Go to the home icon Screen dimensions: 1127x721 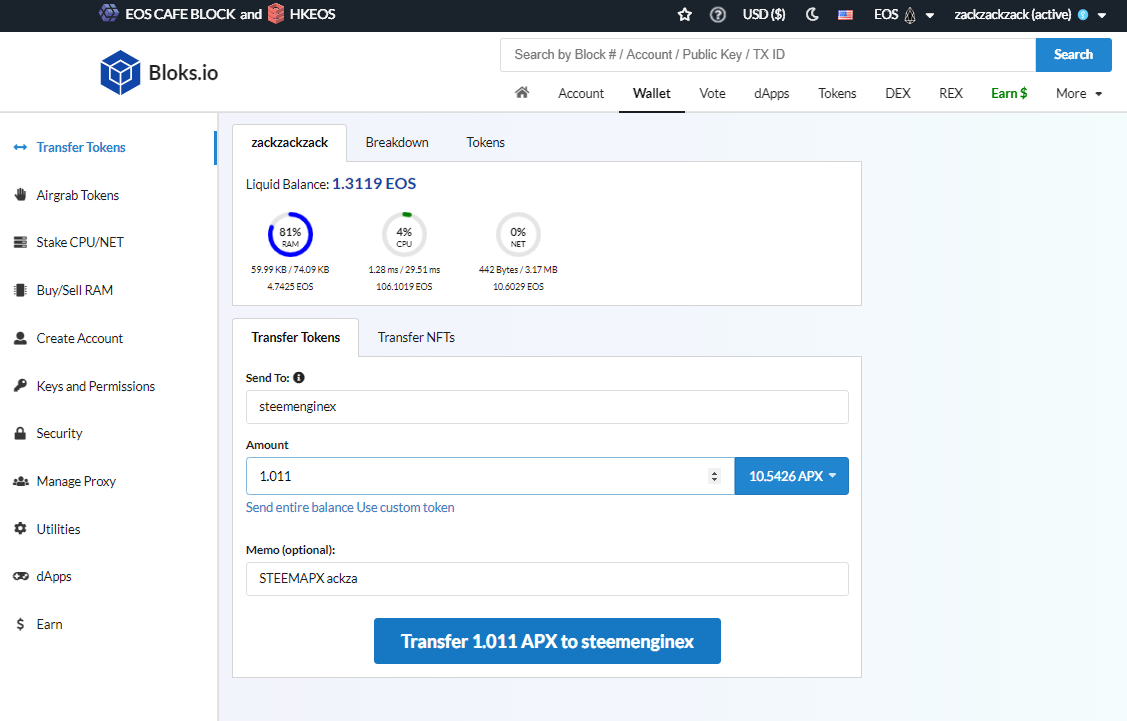tap(523, 93)
